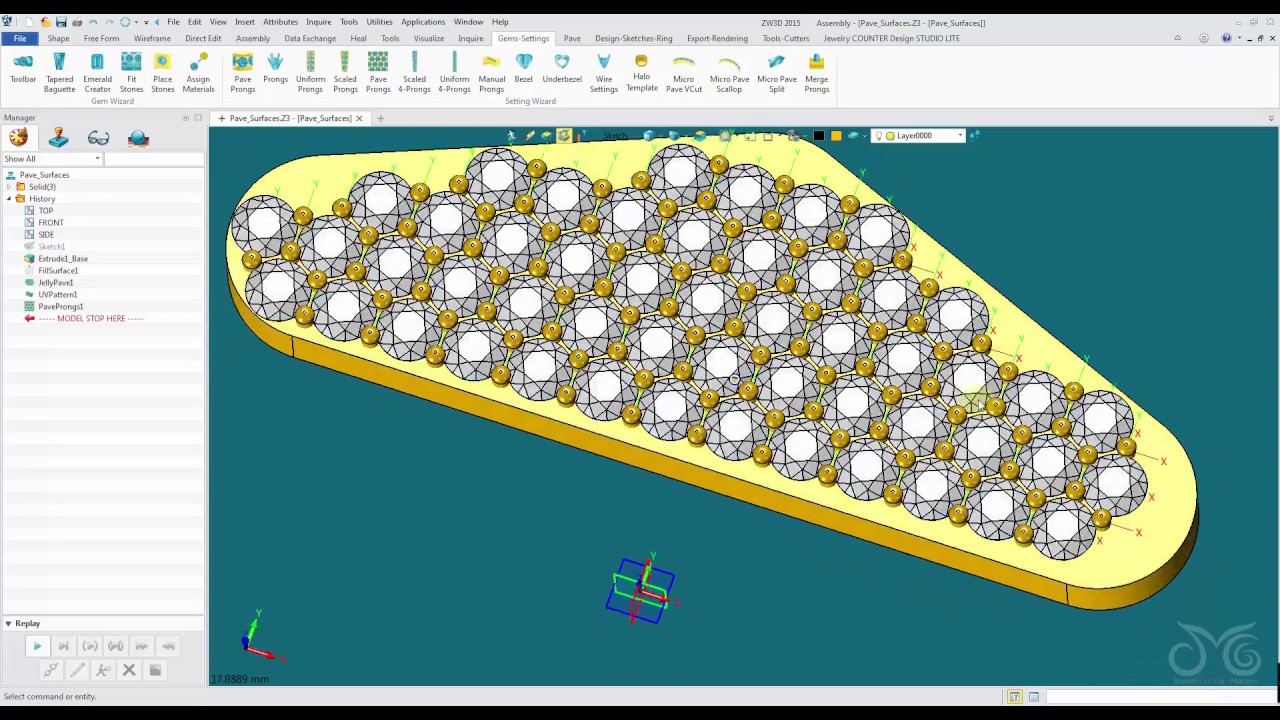Choose the Micro Pave Scallop tool
This screenshot has width=1280, height=720.
(x=729, y=73)
